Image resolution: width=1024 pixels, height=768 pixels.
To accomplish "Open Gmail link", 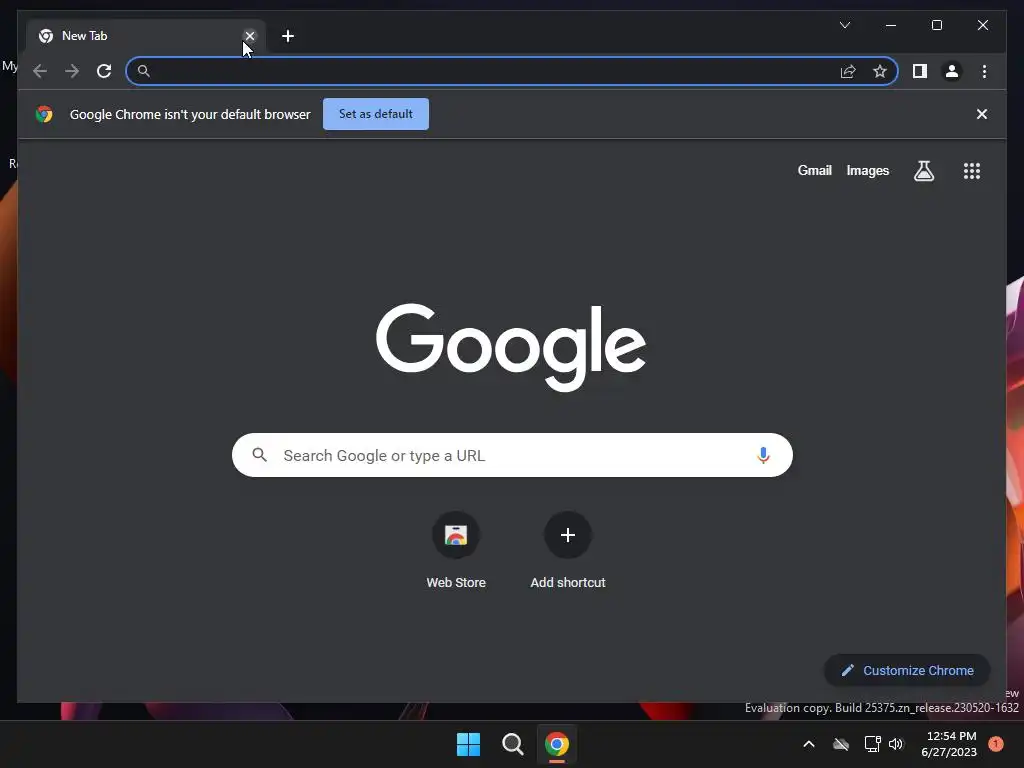I will [814, 170].
